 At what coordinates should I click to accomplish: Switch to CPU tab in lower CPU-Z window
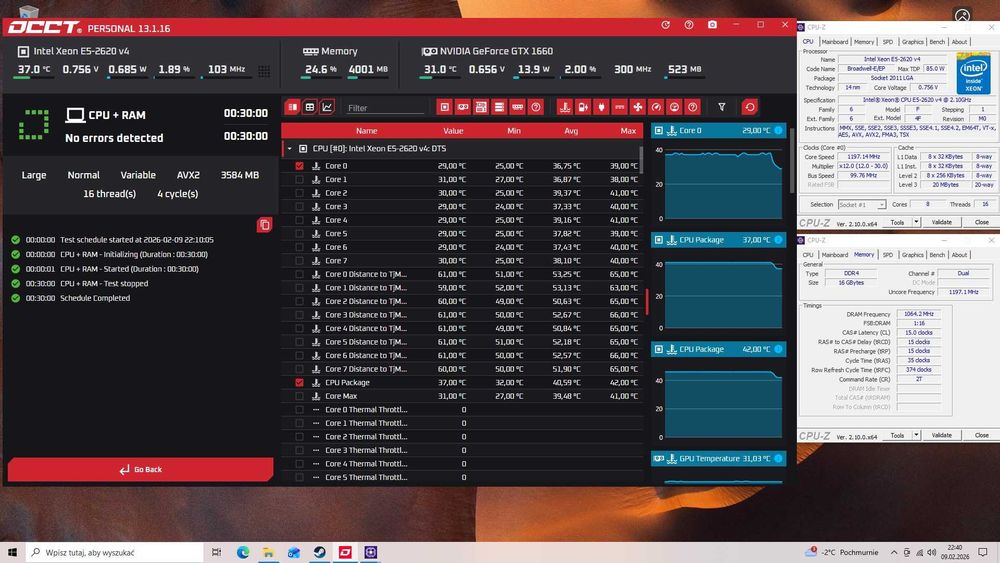(808, 254)
